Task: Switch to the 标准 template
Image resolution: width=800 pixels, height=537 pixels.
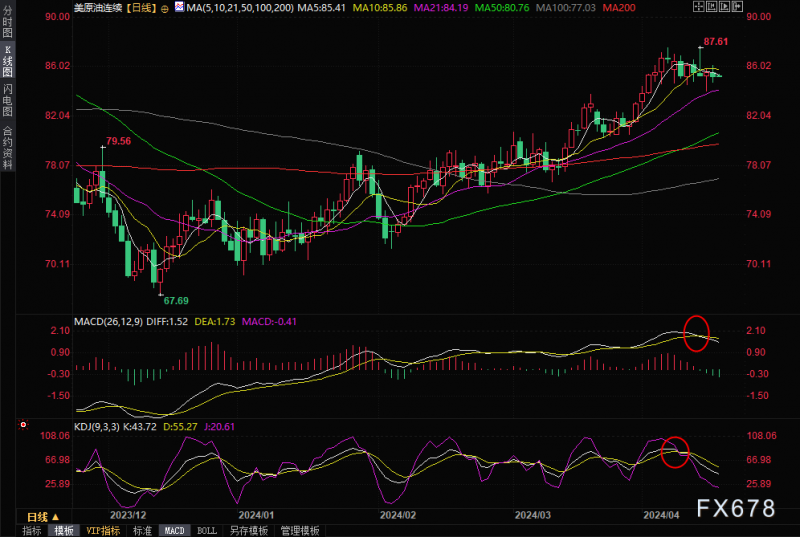Action: [142, 531]
